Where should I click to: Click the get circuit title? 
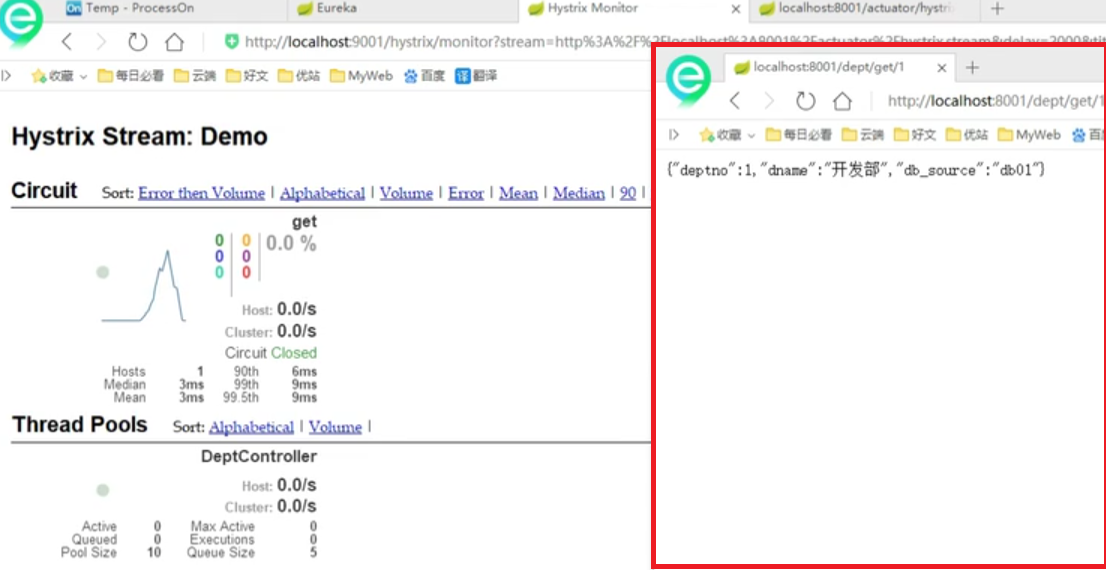click(x=305, y=222)
